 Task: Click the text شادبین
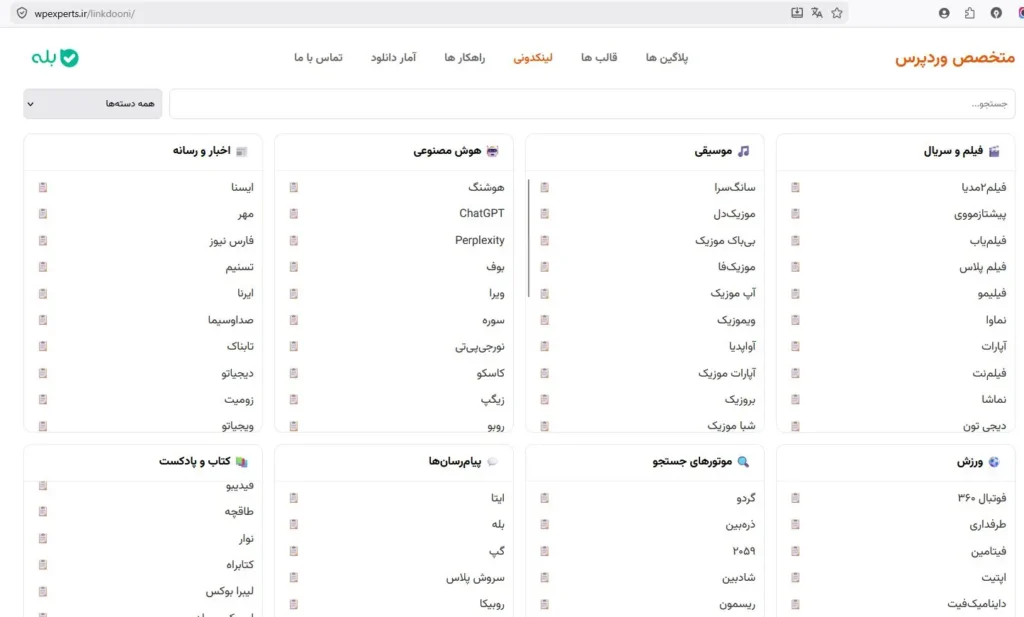pos(739,577)
